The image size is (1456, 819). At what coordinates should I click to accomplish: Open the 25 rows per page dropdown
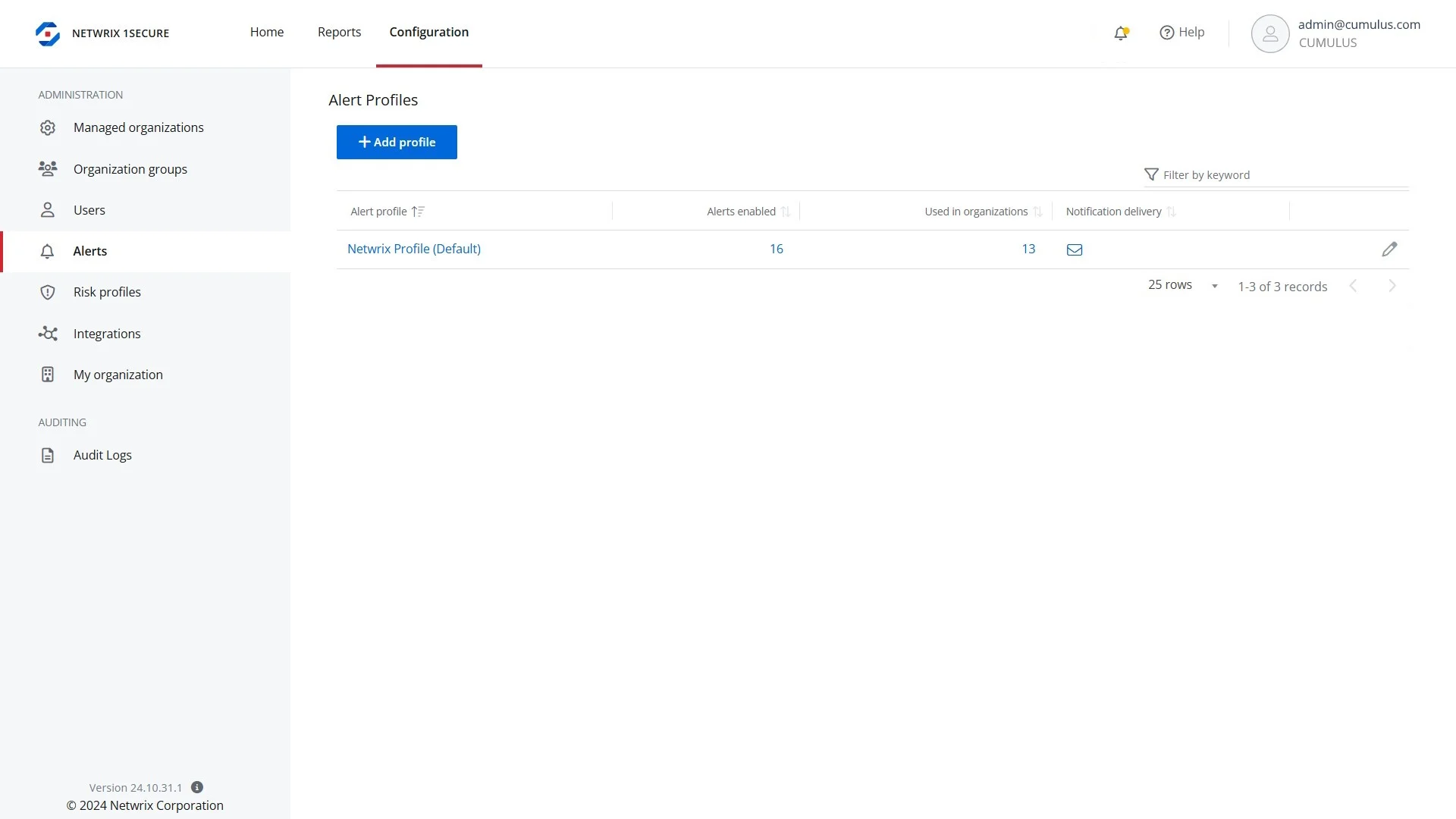tap(1183, 285)
